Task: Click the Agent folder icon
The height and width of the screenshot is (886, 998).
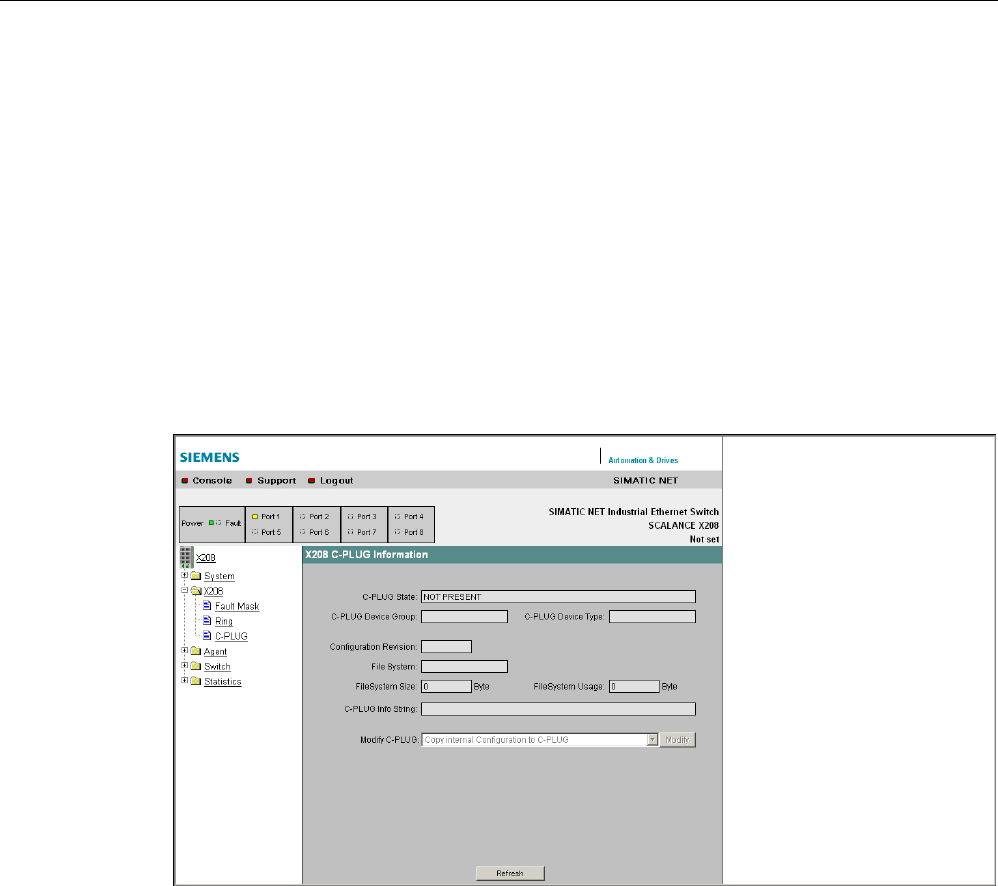Action: (x=196, y=651)
